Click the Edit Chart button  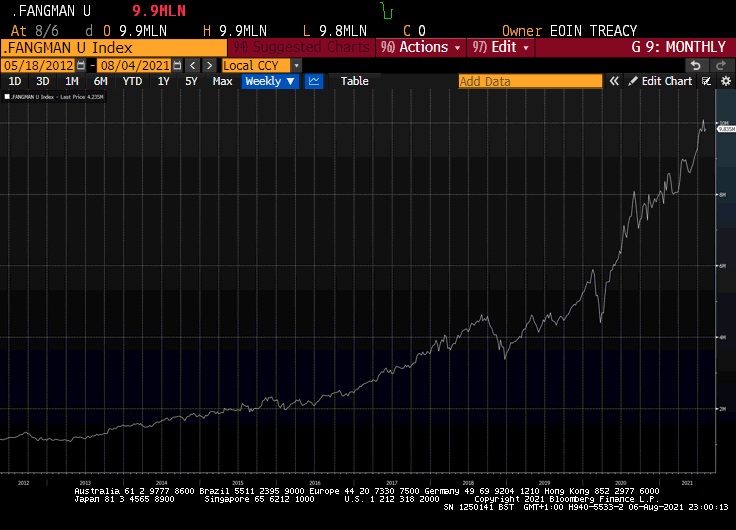click(660, 81)
